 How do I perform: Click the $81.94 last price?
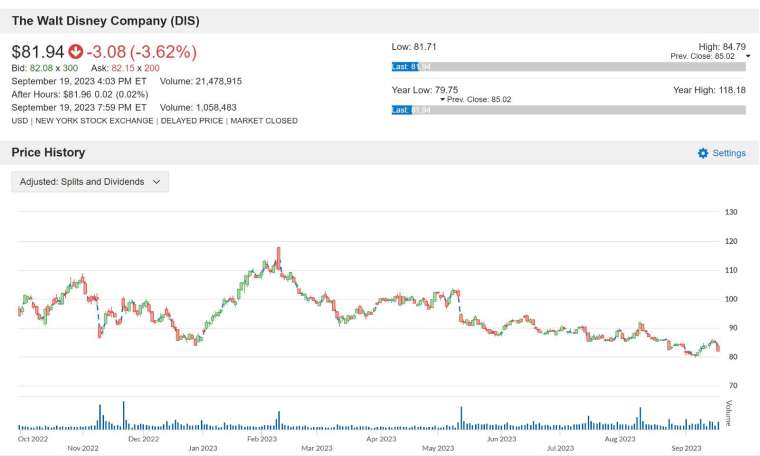(x=38, y=52)
